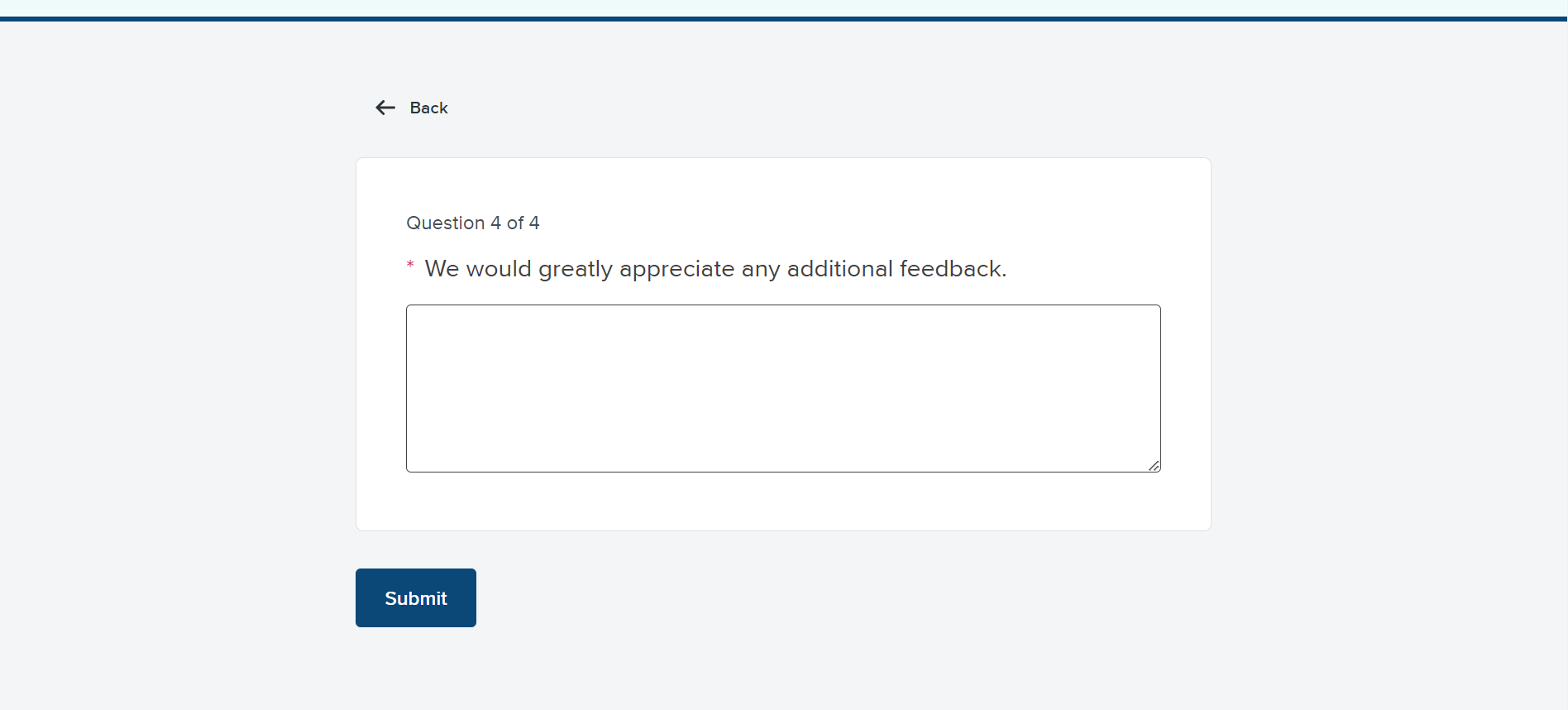Click the word "Submit" on the blue button
Viewport: 1568px width, 710px height.
416,598
